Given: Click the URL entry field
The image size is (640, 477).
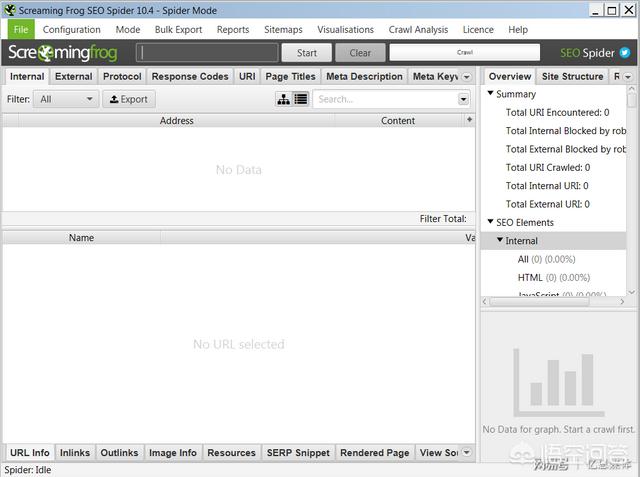Looking at the screenshot, I should click(x=207, y=53).
